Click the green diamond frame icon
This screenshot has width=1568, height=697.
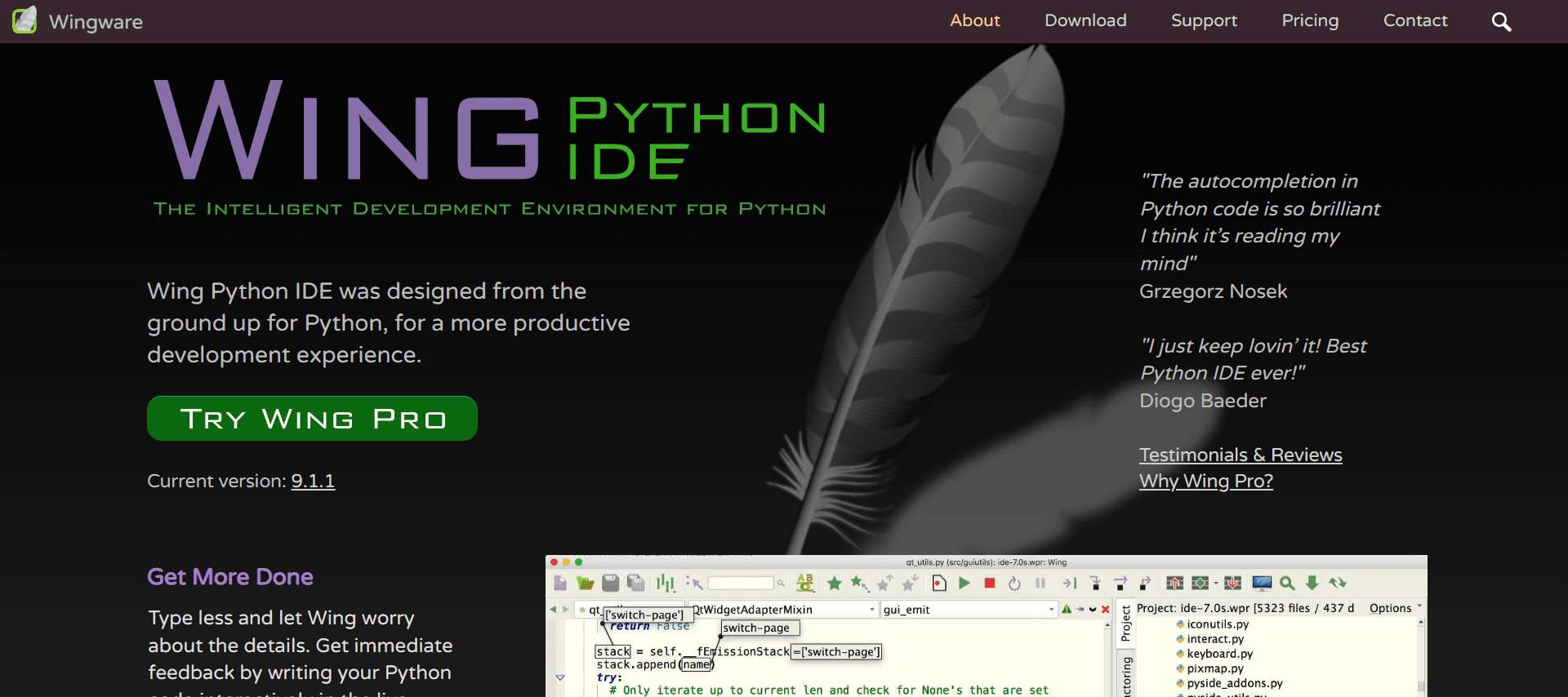[1200, 583]
